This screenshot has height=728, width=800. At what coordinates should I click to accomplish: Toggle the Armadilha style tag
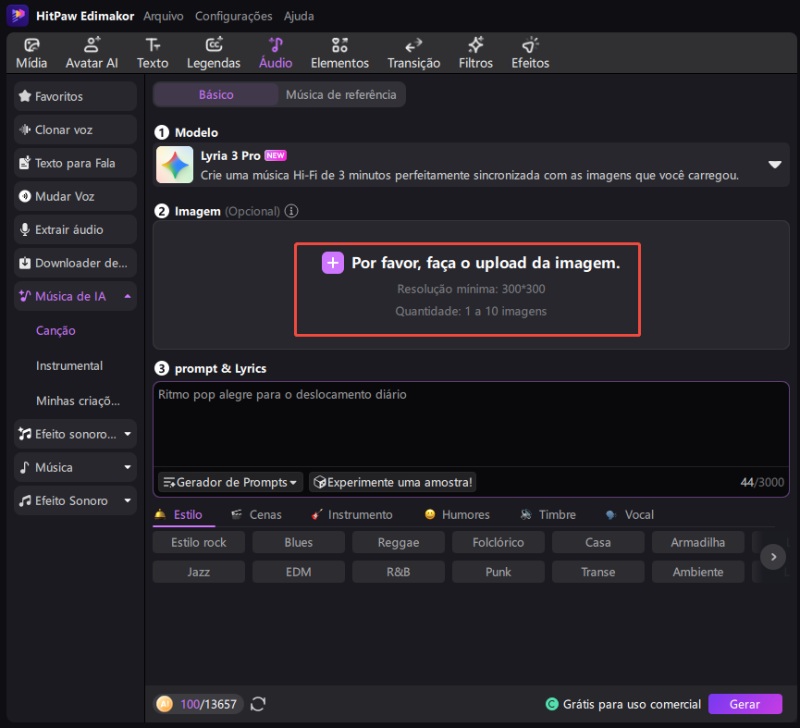coord(698,542)
